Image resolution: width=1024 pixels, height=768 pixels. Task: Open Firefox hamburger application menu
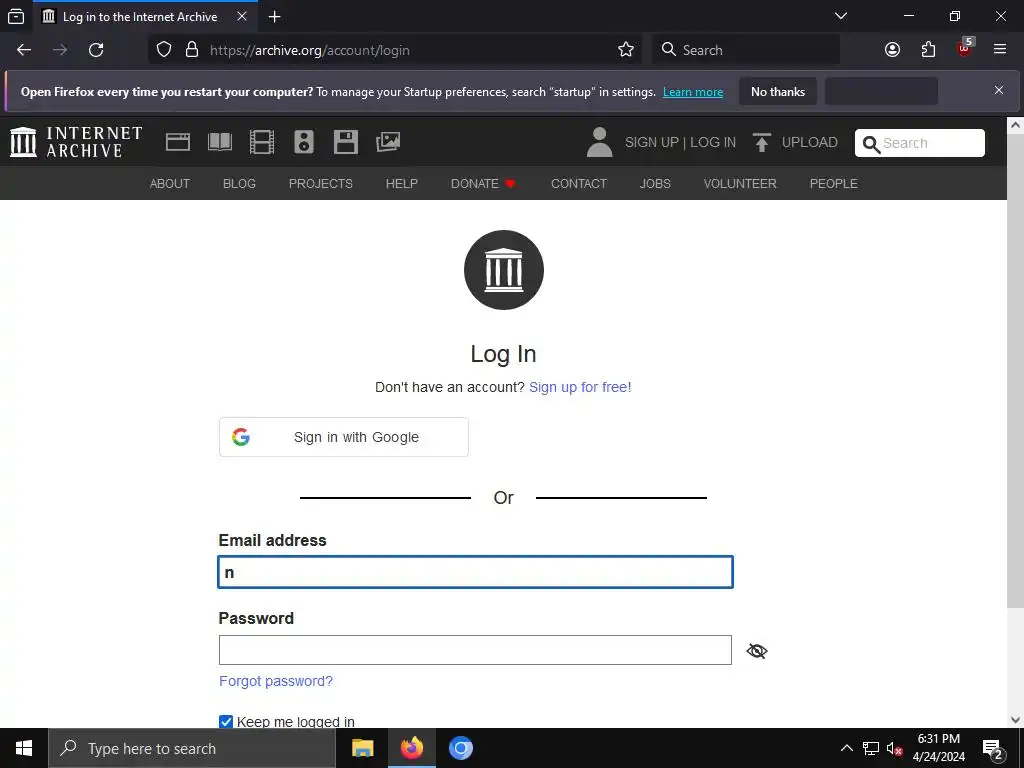tap(1000, 50)
